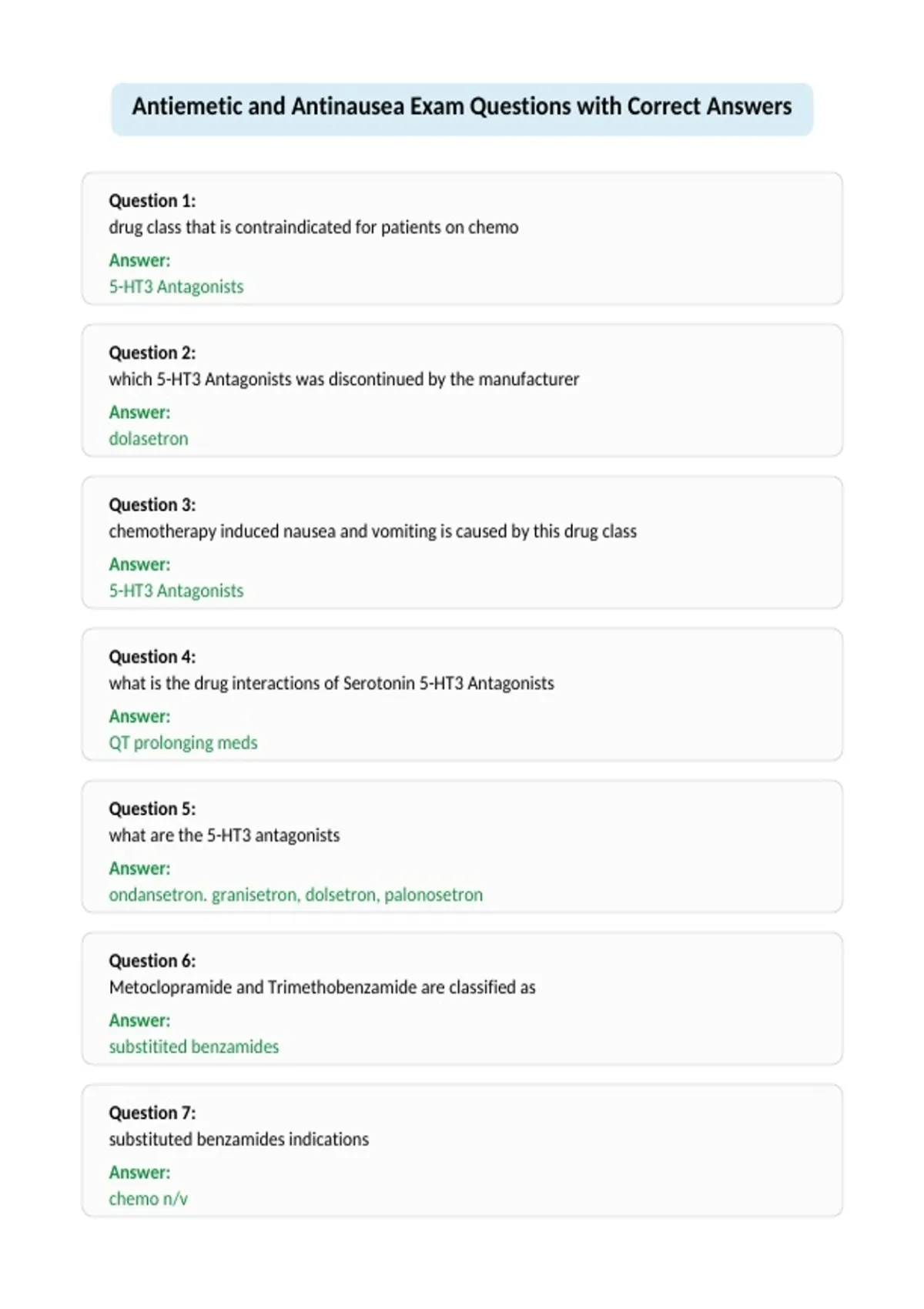The image size is (924, 1309).
Task: Select the Question 5 heading
Action: (152, 808)
